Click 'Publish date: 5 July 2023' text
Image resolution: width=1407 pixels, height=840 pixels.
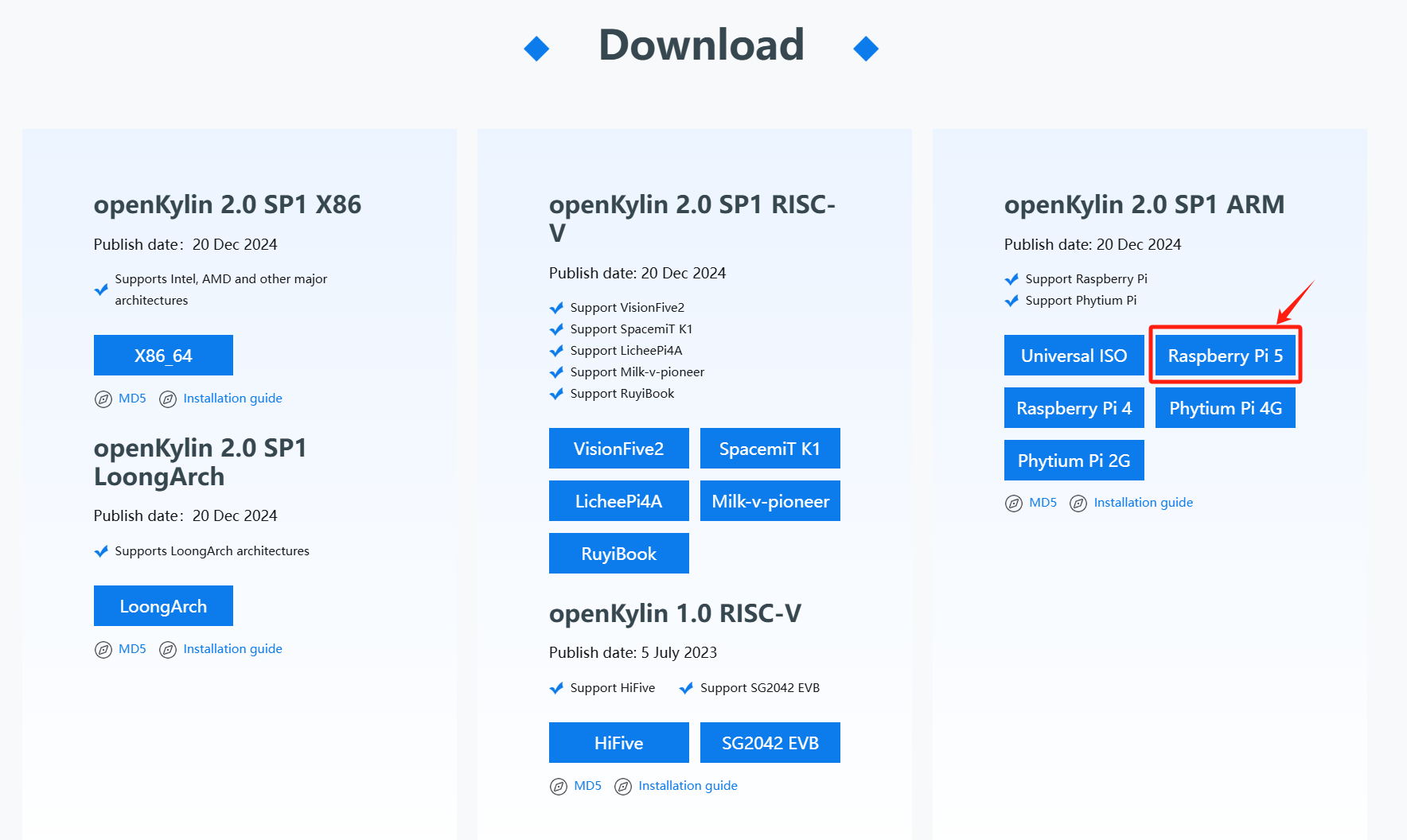633,652
